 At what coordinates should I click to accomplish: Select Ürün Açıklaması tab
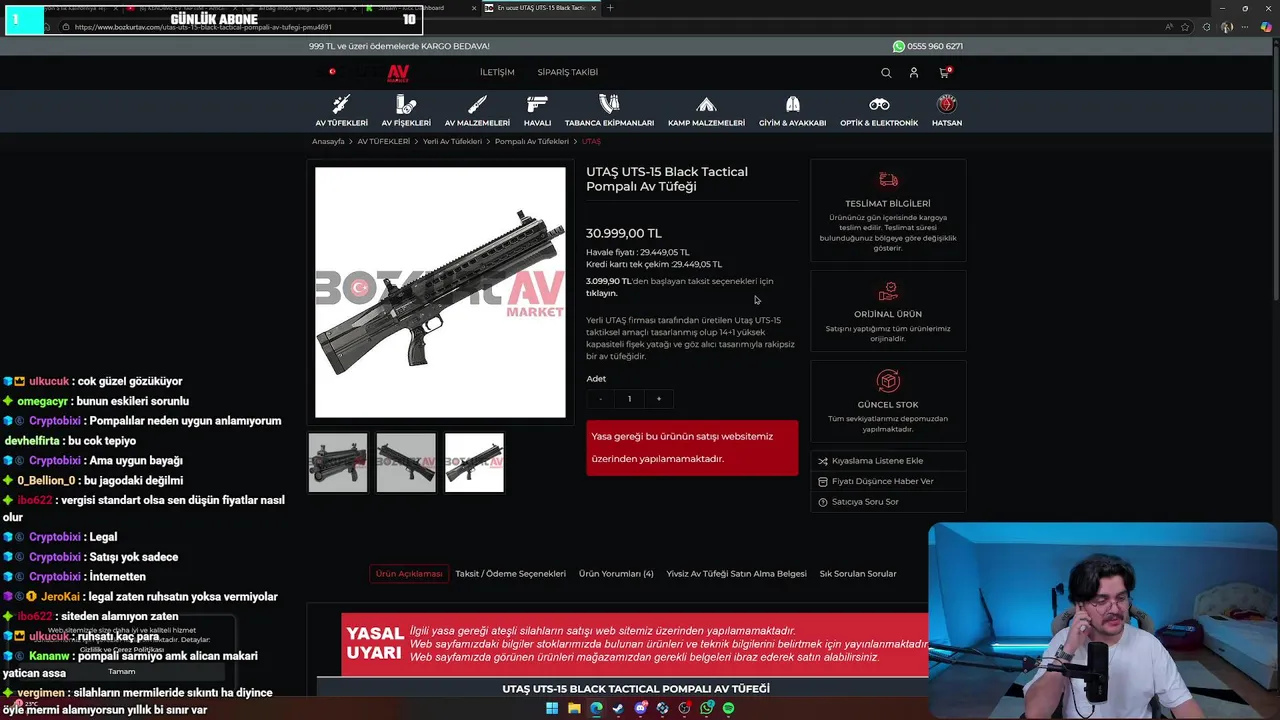tap(409, 574)
